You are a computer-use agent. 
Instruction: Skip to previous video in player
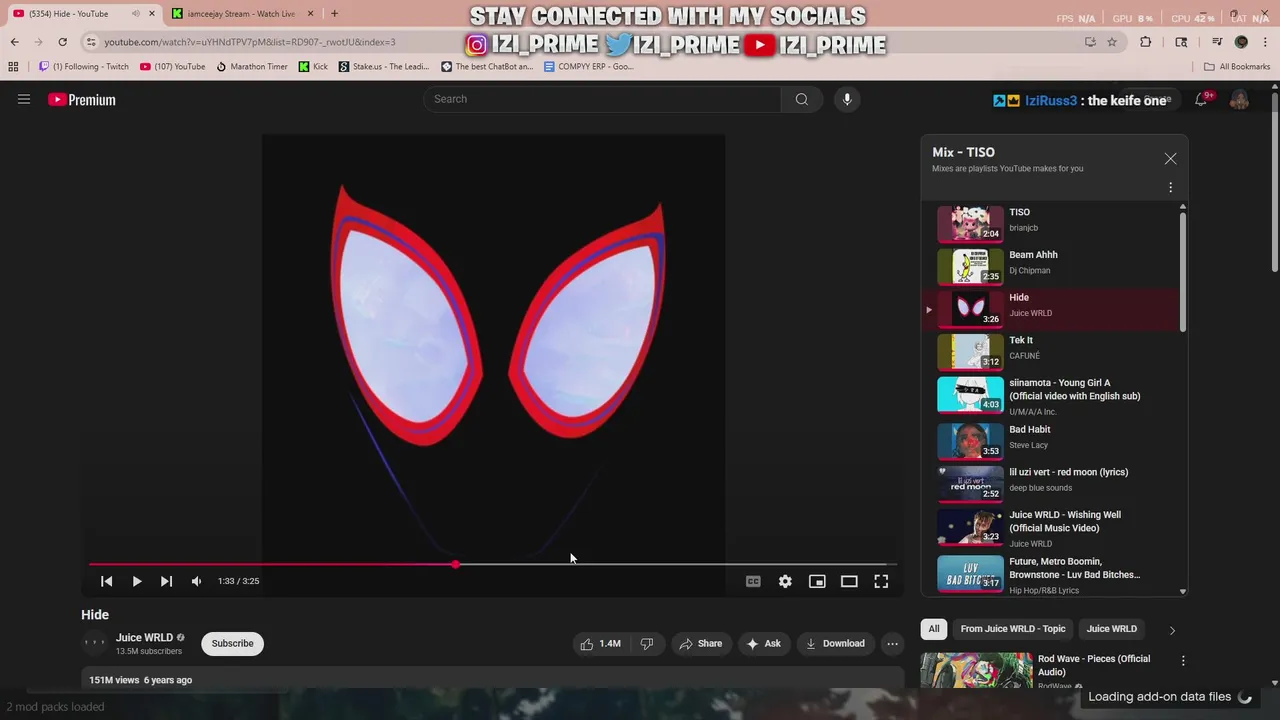tap(106, 581)
